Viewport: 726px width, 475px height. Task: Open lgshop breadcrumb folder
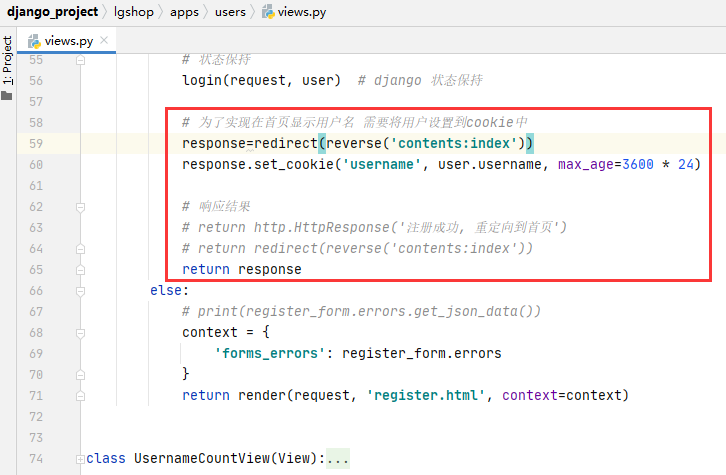pos(133,12)
